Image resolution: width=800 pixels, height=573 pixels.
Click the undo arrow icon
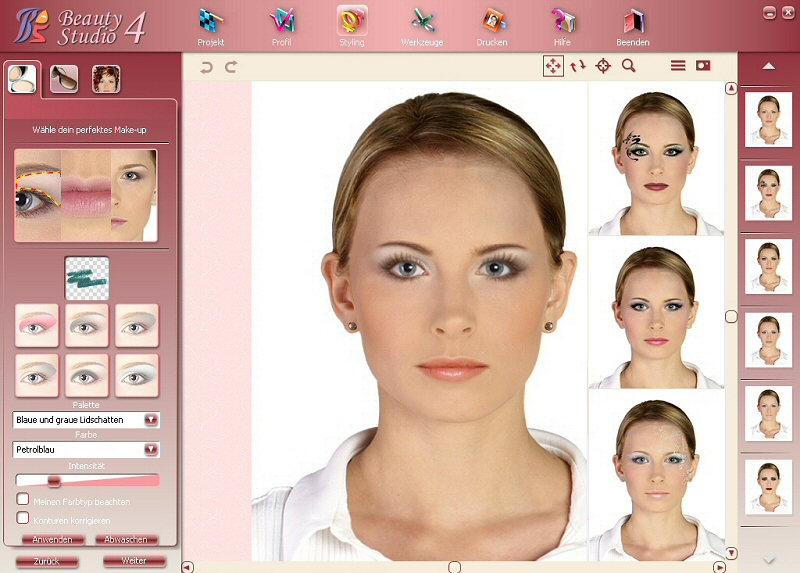coord(207,67)
